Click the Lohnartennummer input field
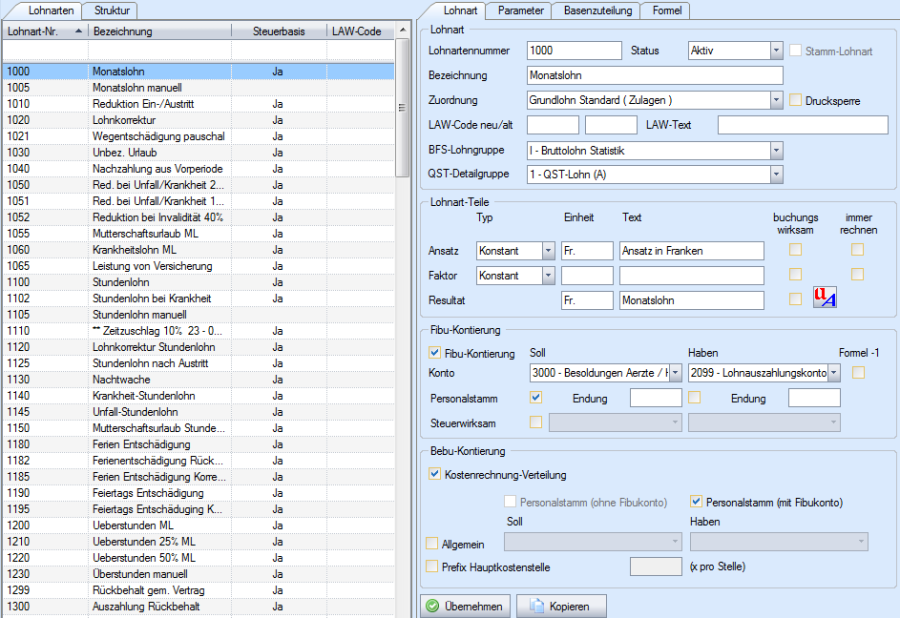Screen dimensions: 900x618 (x=574, y=50)
